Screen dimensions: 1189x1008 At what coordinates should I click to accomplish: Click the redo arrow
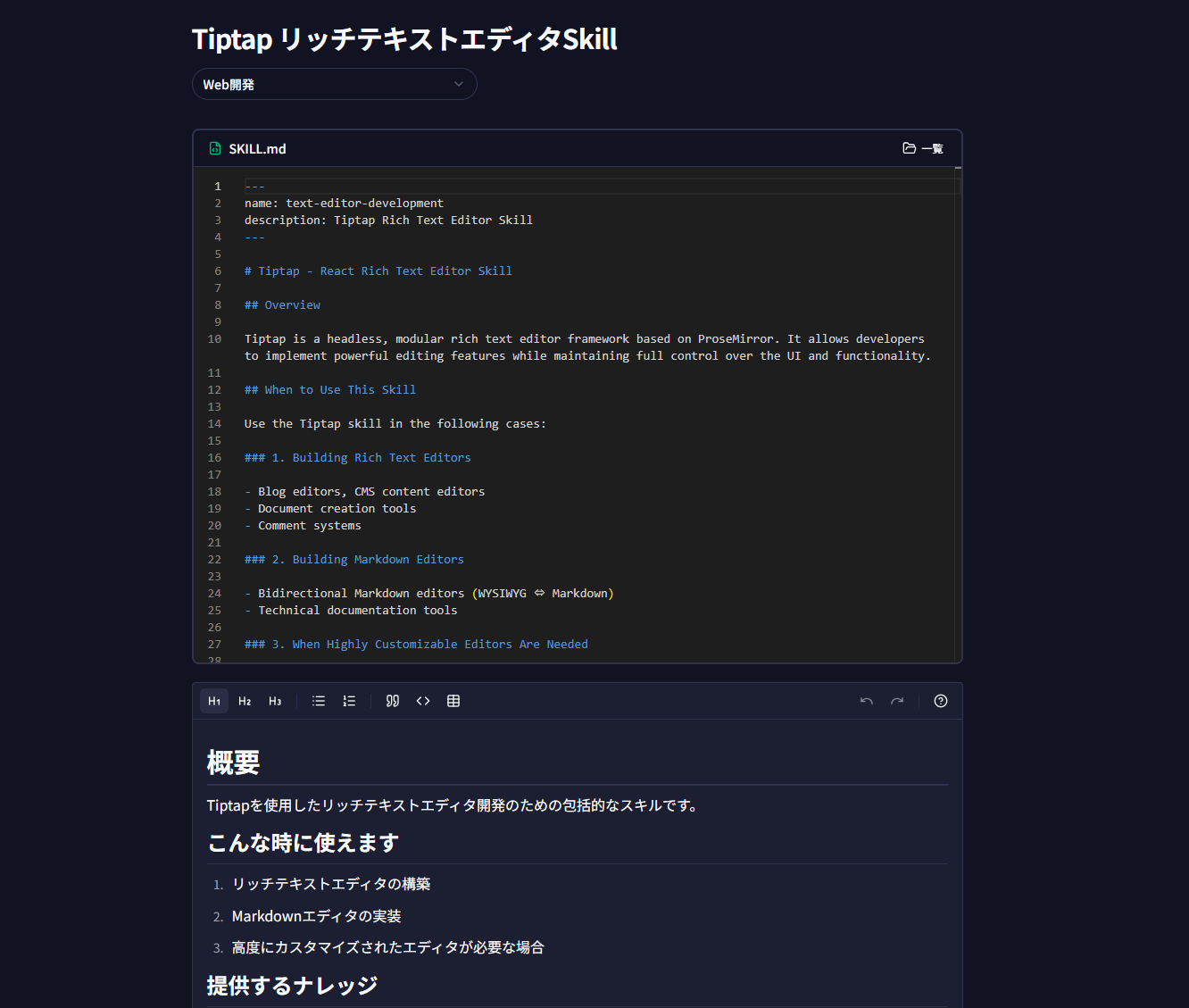(897, 701)
